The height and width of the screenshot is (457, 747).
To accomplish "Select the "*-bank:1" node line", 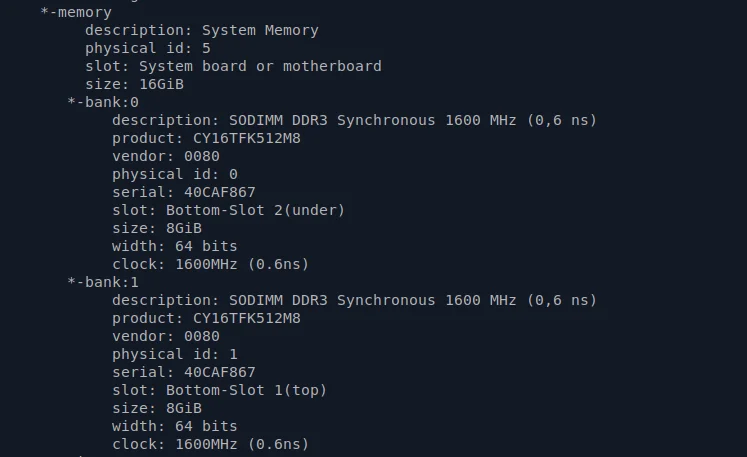I will click(103, 282).
